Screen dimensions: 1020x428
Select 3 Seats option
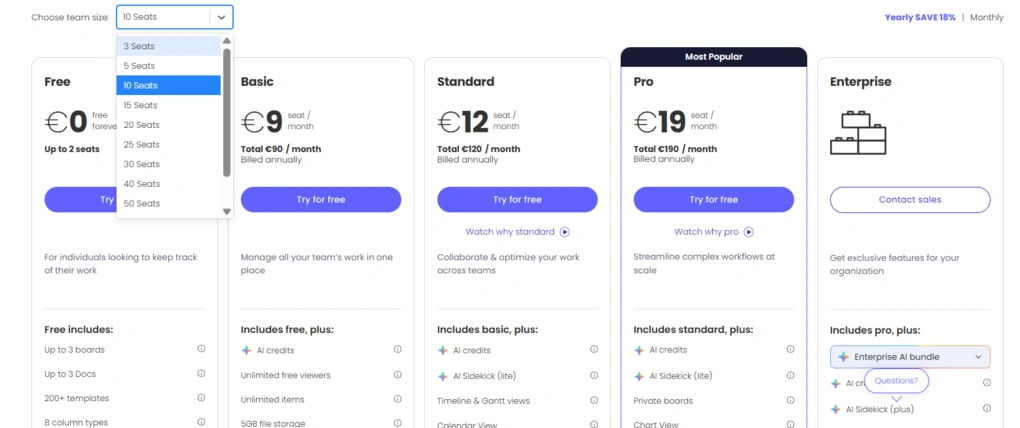point(168,46)
